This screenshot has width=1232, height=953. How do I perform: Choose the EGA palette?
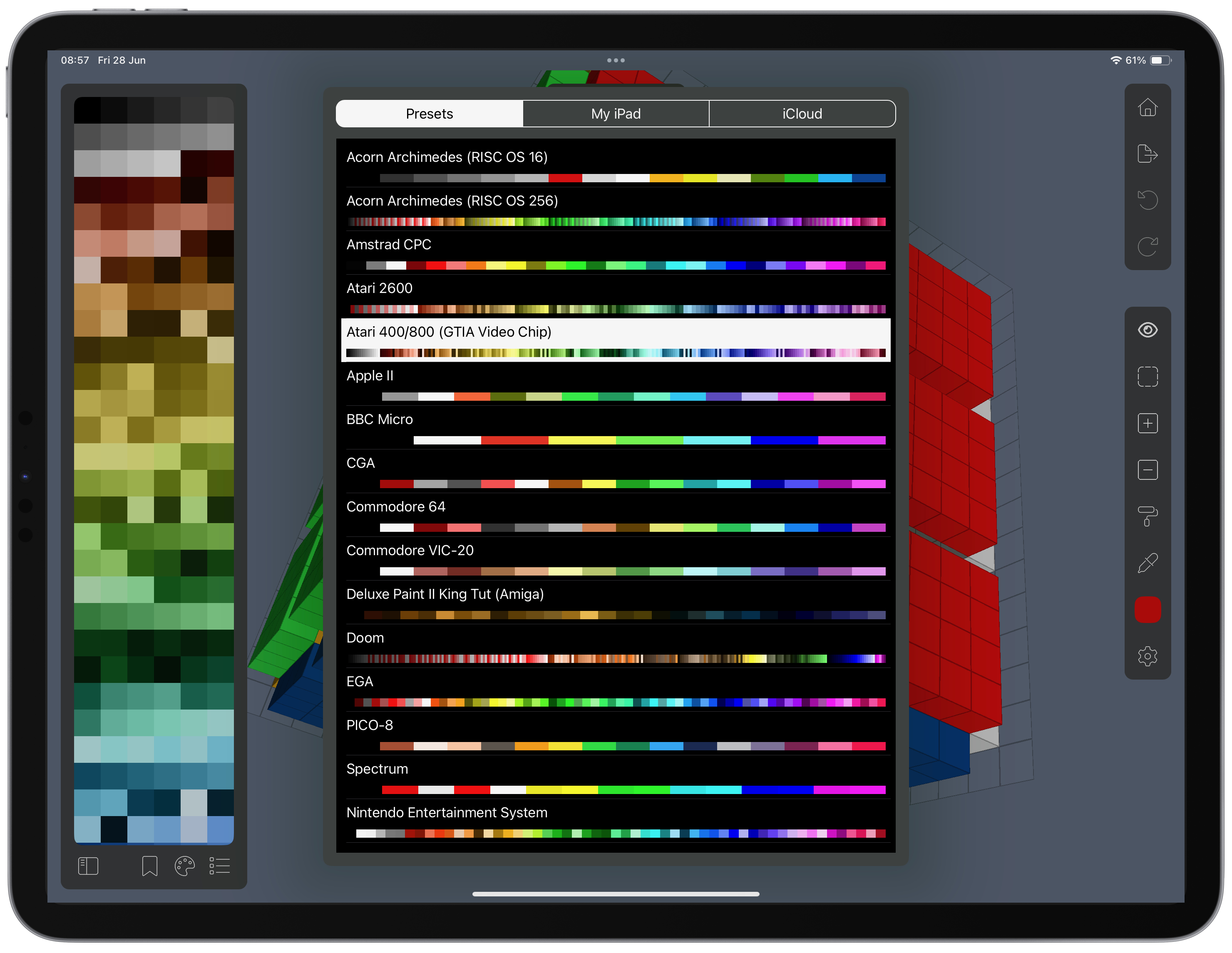tap(616, 690)
